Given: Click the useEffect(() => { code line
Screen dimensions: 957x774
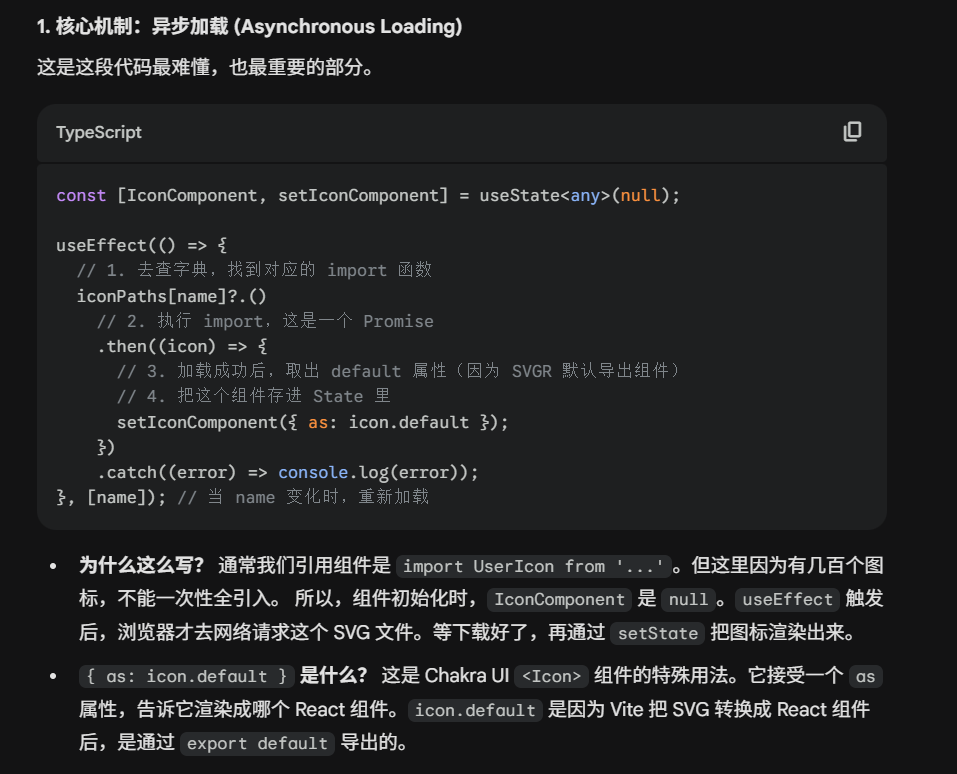Looking at the screenshot, I should [142, 245].
